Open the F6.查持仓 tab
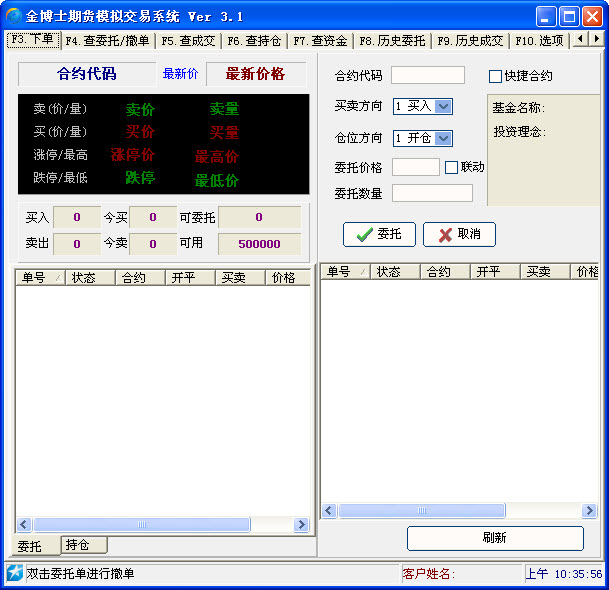This screenshot has height=590, width=609. (254, 40)
